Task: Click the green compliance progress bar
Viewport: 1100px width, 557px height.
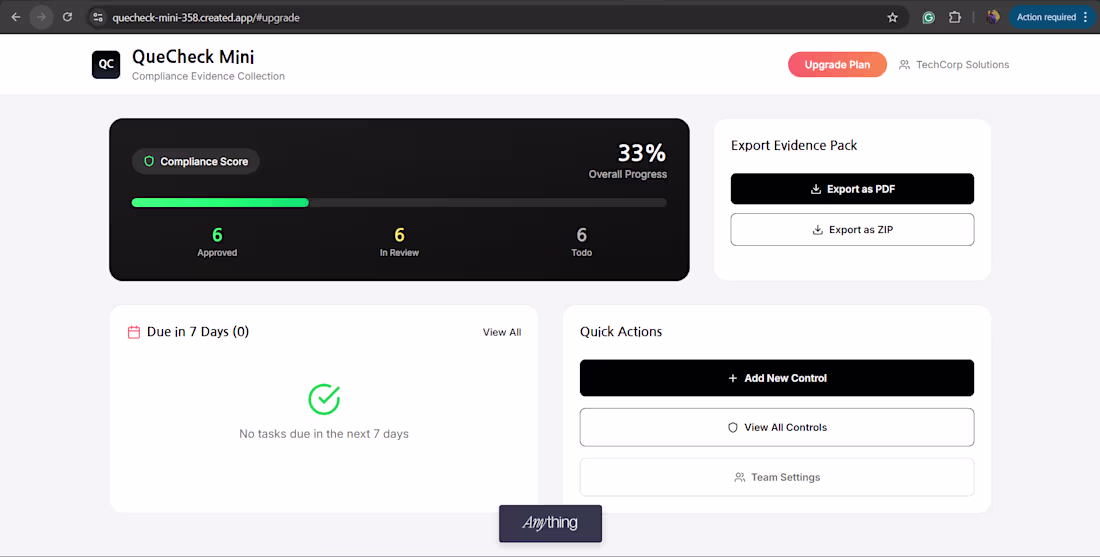Action: pyautogui.click(x=220, y=203)
